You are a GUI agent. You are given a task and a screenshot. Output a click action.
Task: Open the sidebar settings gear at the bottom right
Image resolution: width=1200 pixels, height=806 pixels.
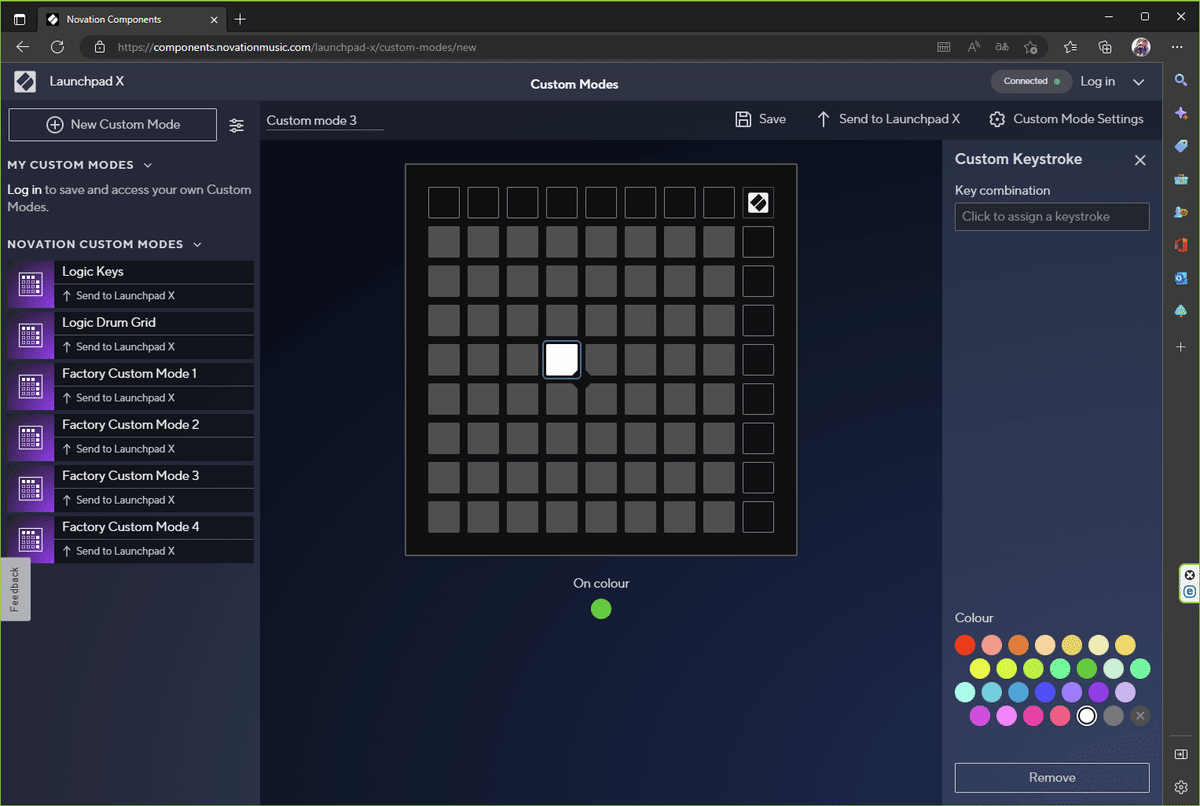[1181, 787]
